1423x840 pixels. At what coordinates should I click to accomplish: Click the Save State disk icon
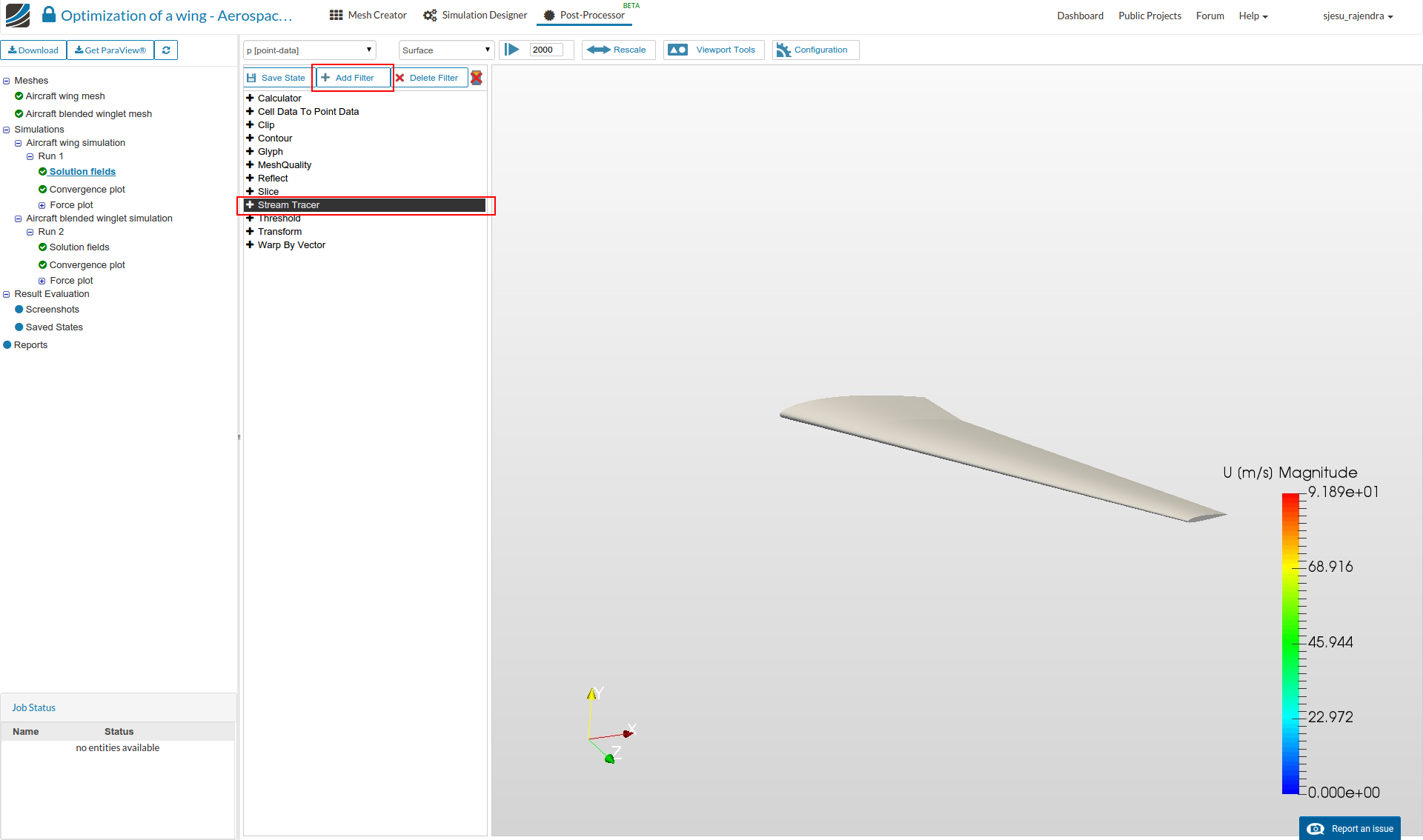251,78
